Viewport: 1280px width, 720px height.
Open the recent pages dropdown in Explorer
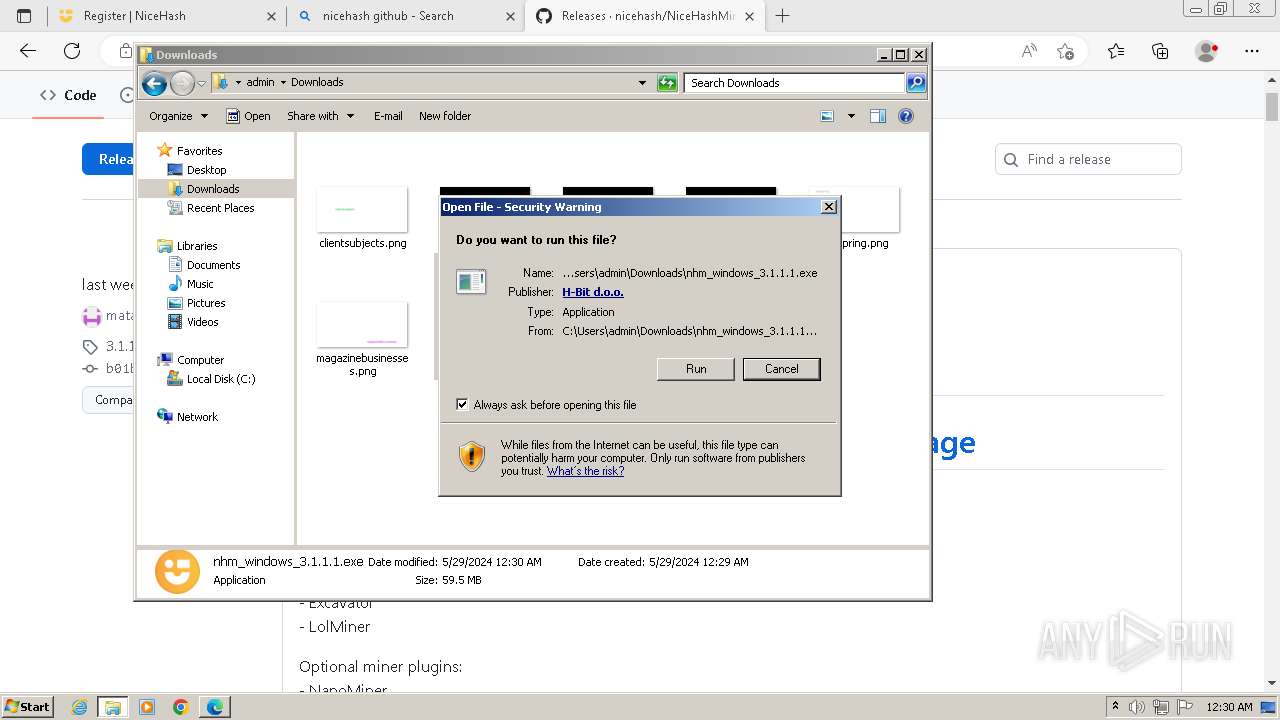click(x=201, y=84)
